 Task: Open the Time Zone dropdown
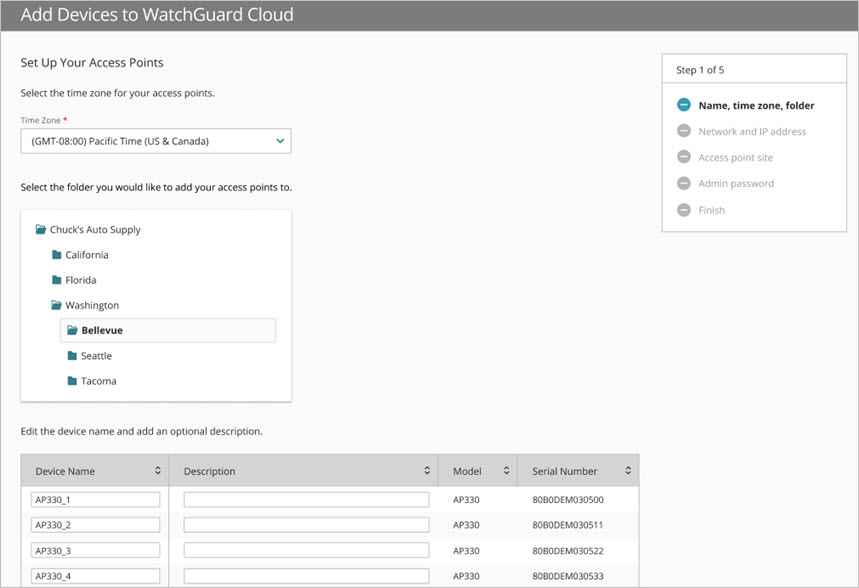pos(279,141)
